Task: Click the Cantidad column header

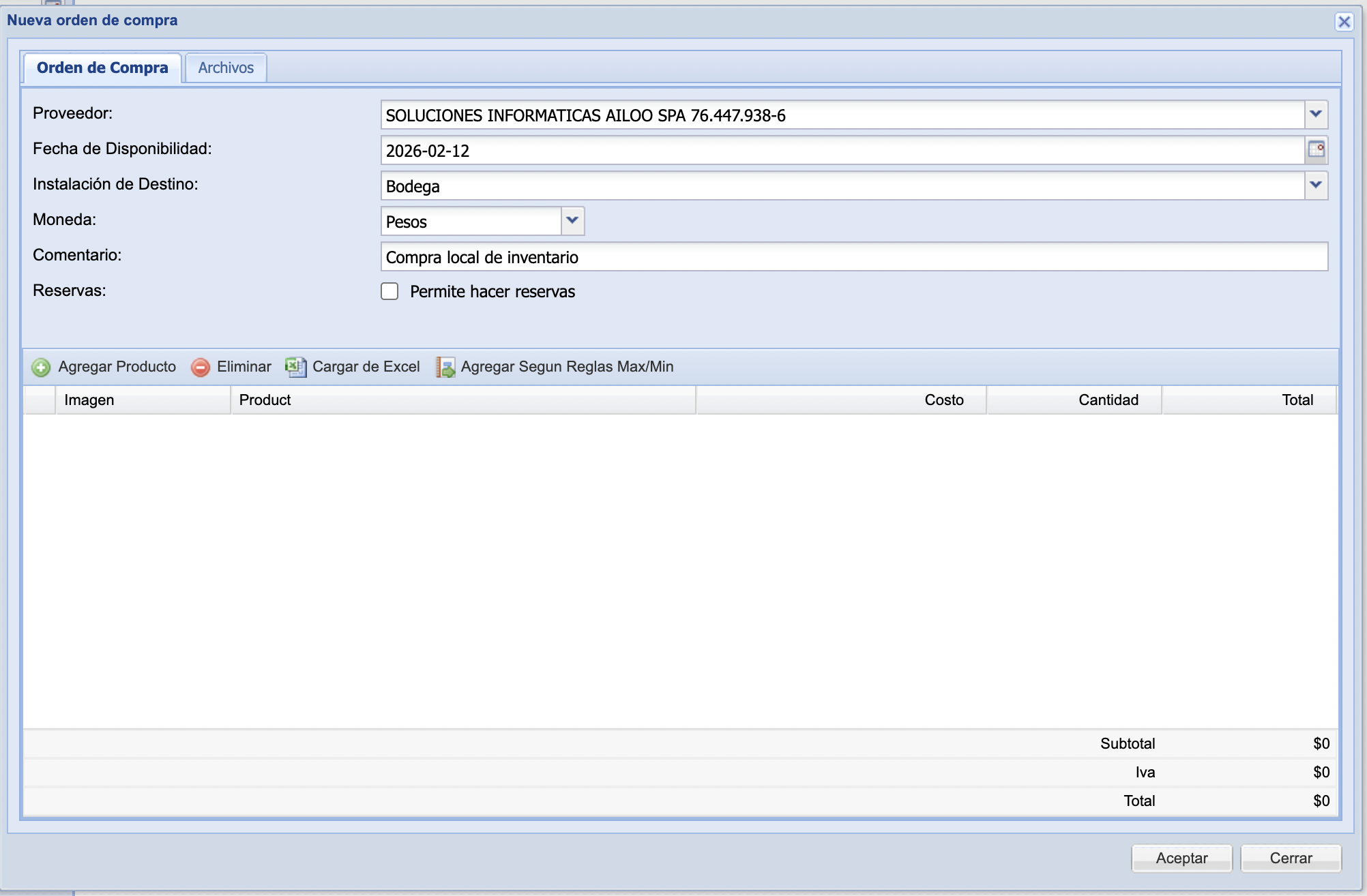Action: tap(1074, 400)
